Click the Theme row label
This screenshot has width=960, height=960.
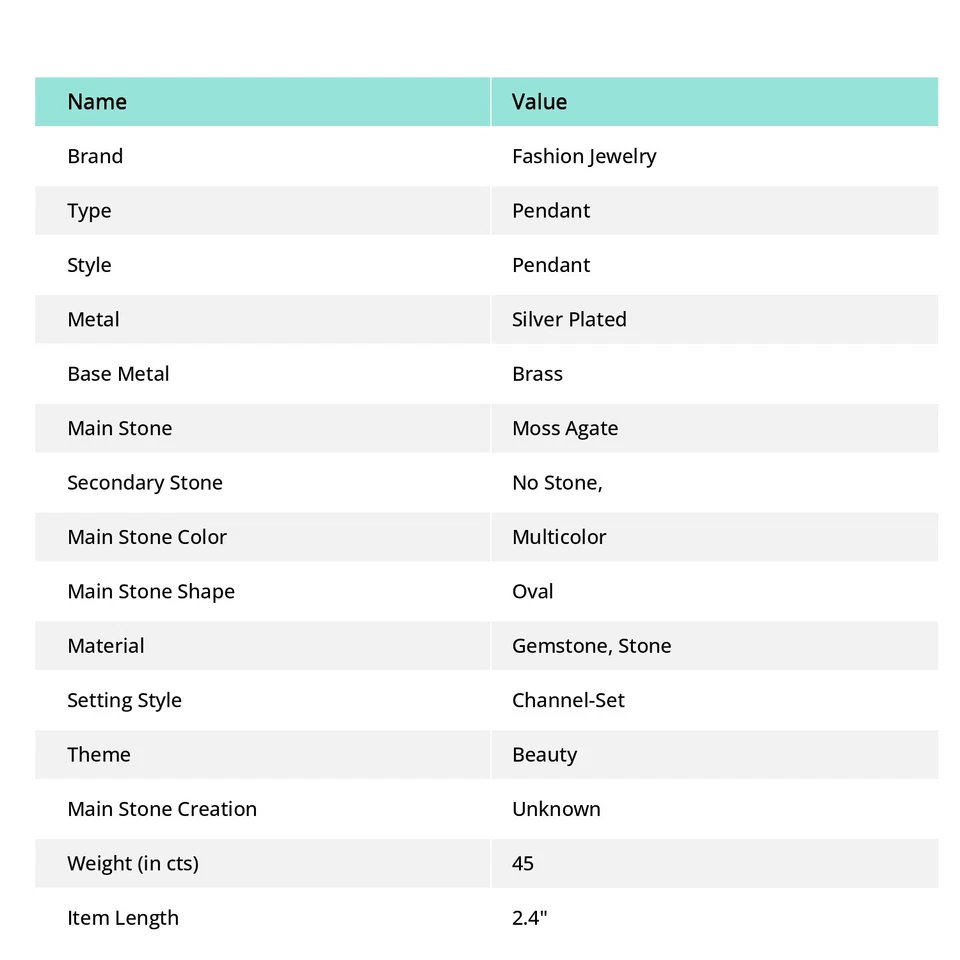point(99,755)
